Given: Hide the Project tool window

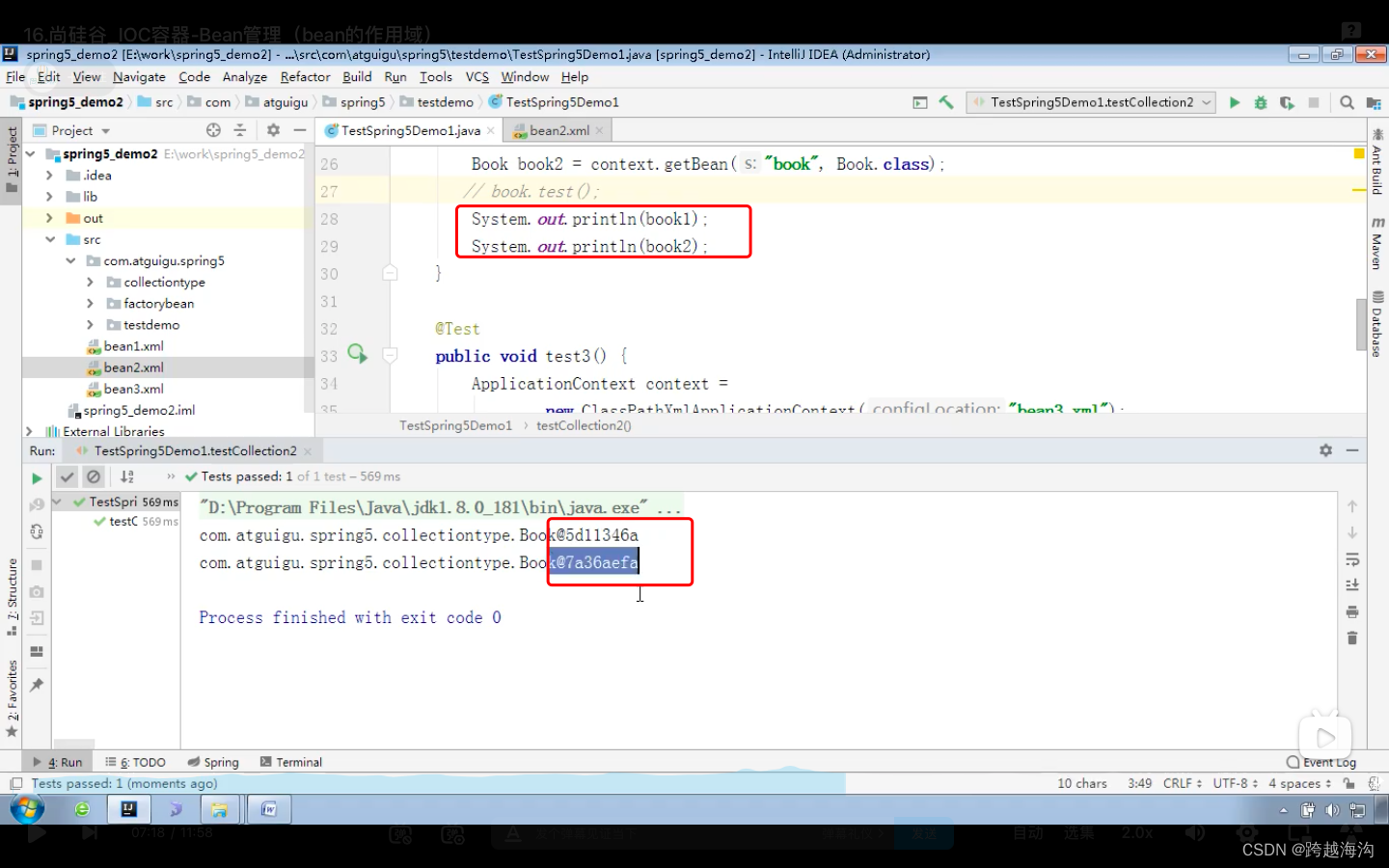Looking at the screenshot, I should [x=300, y=130].
